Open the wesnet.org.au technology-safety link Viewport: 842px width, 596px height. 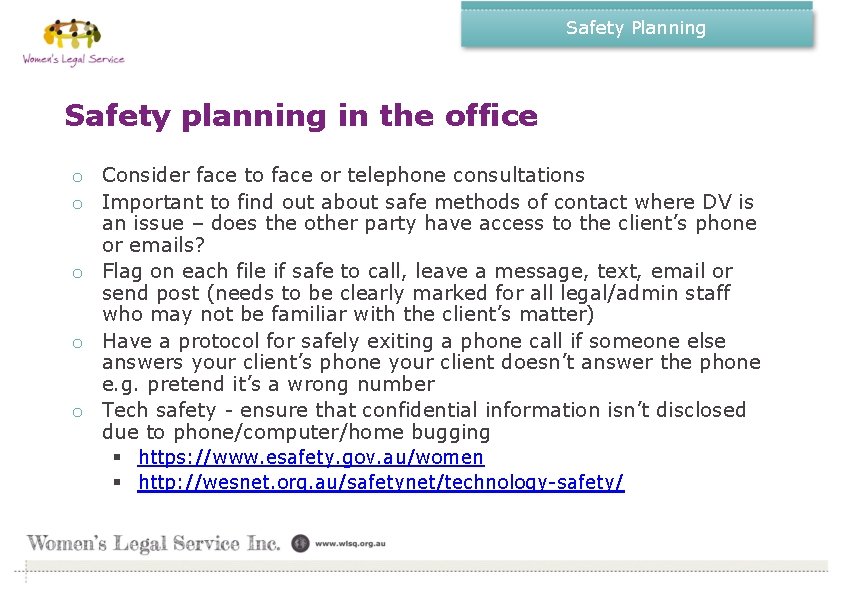click(x=381, y=483)
